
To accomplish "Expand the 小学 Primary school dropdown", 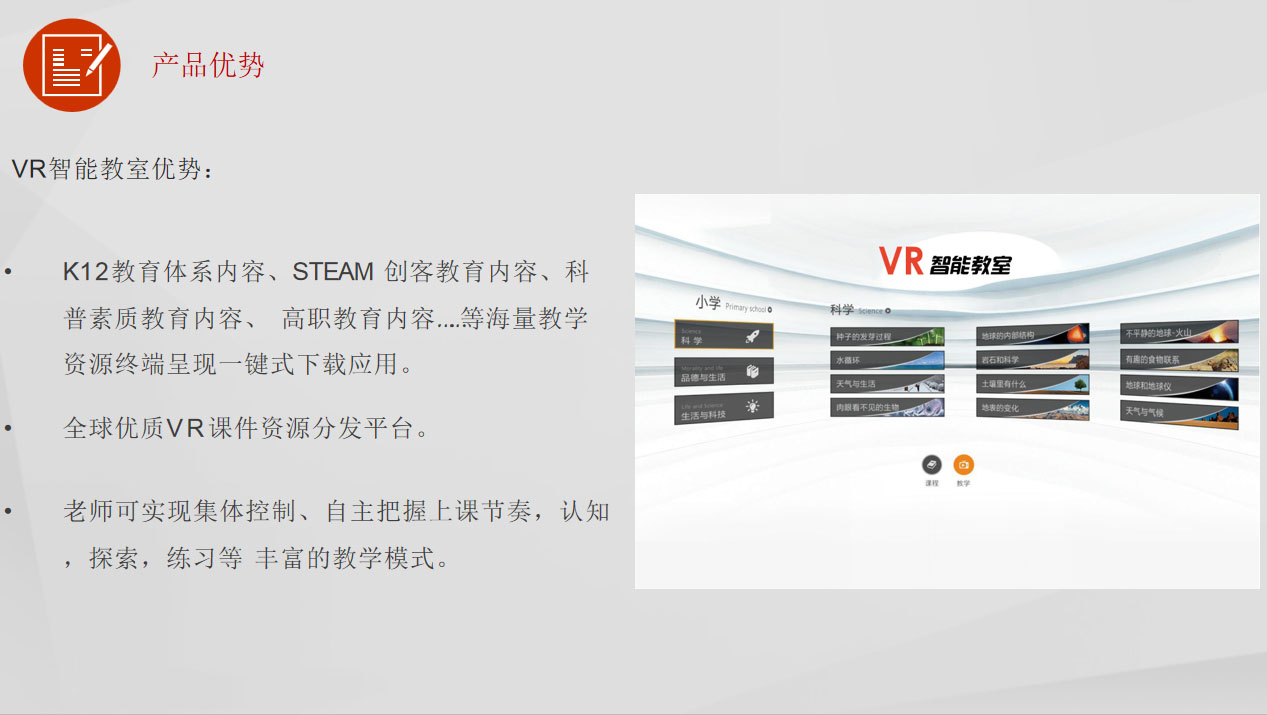I will click(x=769, y=310).
